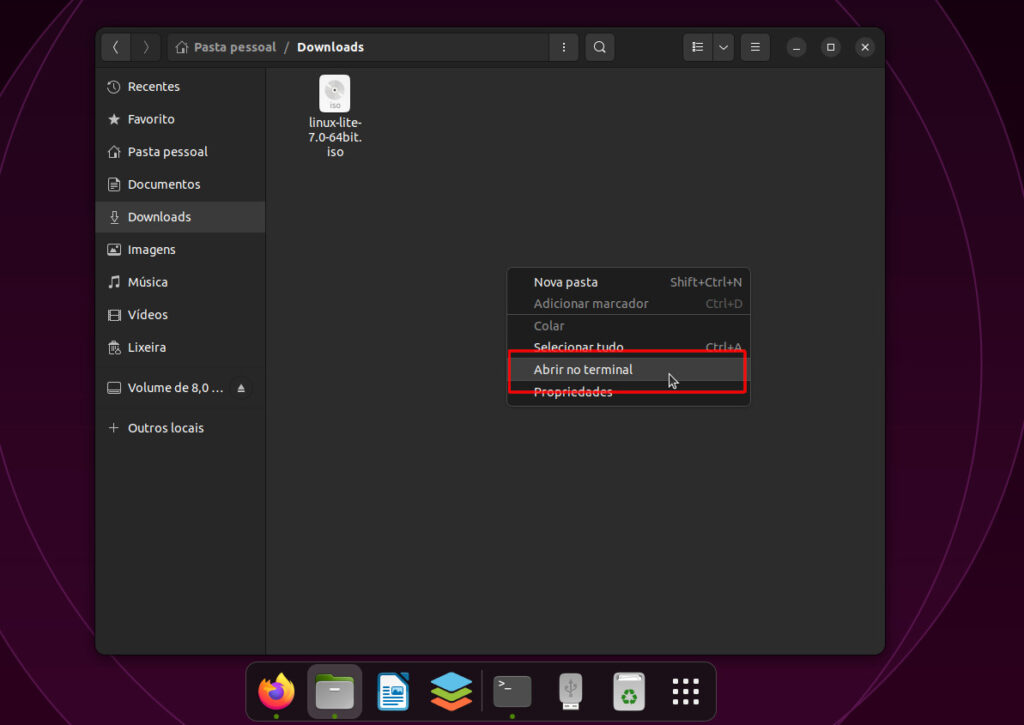Open Vídeos in the sidebar
This screenshot has height=725, width=1024.
[180, 315]
